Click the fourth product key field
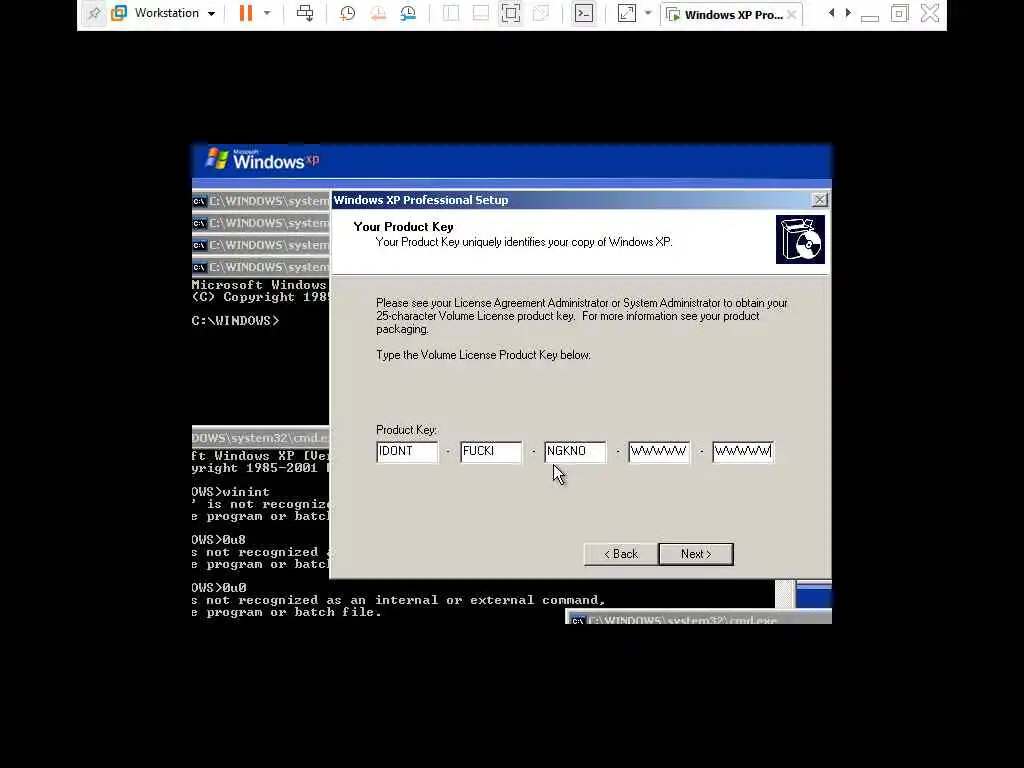Viewport: 1024px width, 768px height. click(659, 451)
